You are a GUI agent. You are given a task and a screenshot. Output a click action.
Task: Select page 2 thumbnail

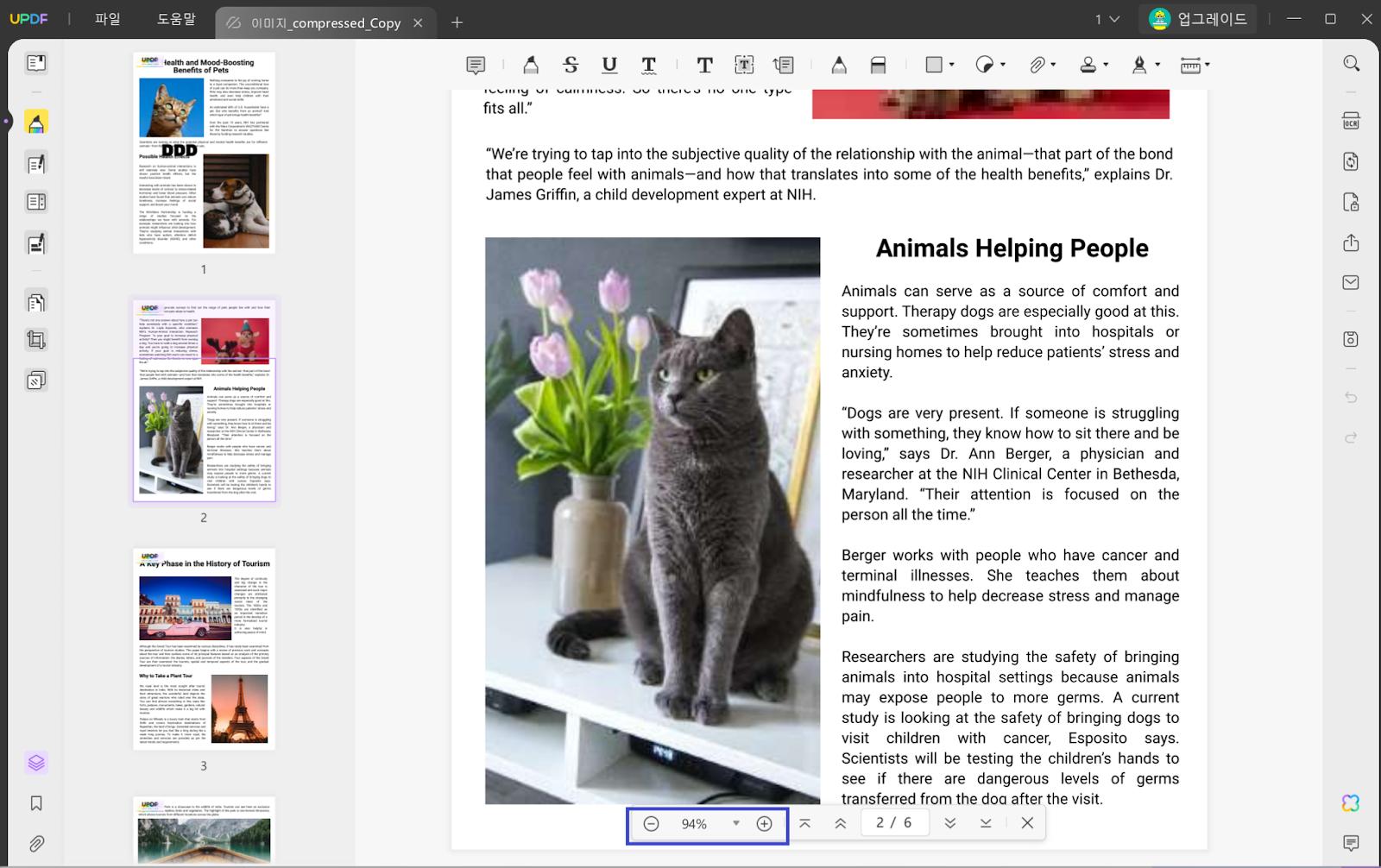coord(204,400)
